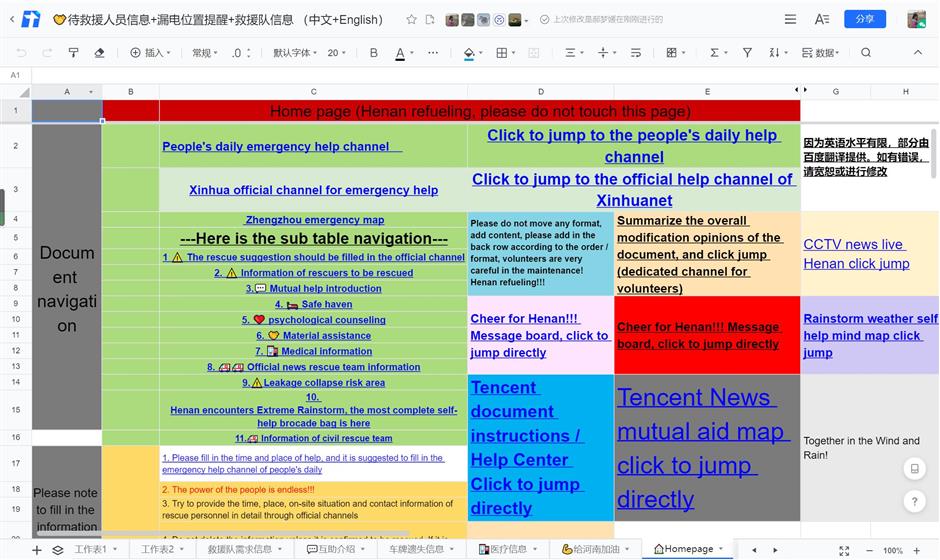Open the Zhengzhou emergency map link

click(x=314, y=220)
